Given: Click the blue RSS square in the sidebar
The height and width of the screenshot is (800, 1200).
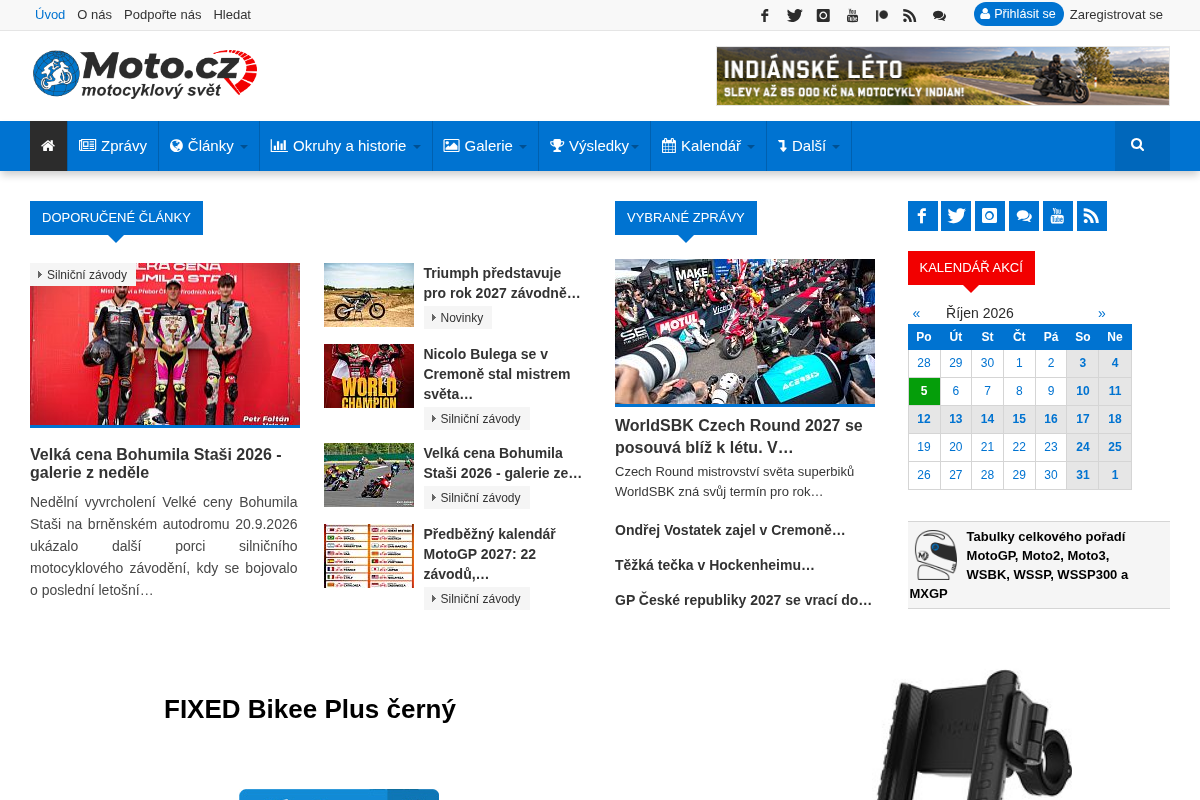Looking at the screenshot, I should tap(1092, 216).
